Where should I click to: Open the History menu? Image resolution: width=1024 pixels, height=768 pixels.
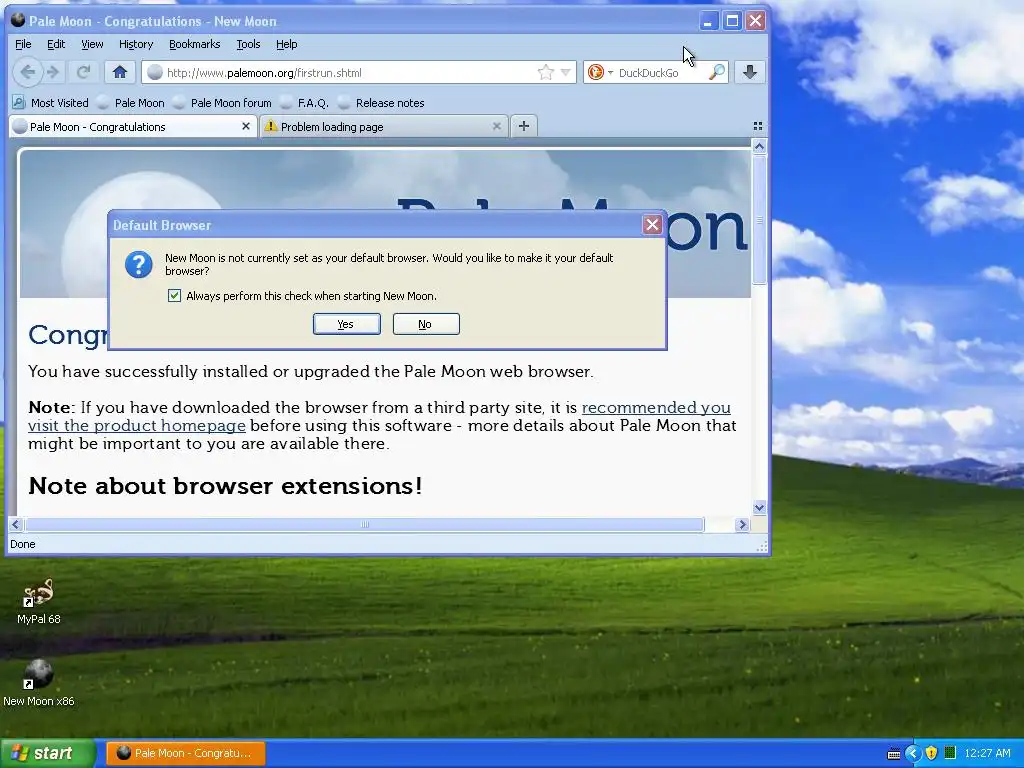[136, 44]
